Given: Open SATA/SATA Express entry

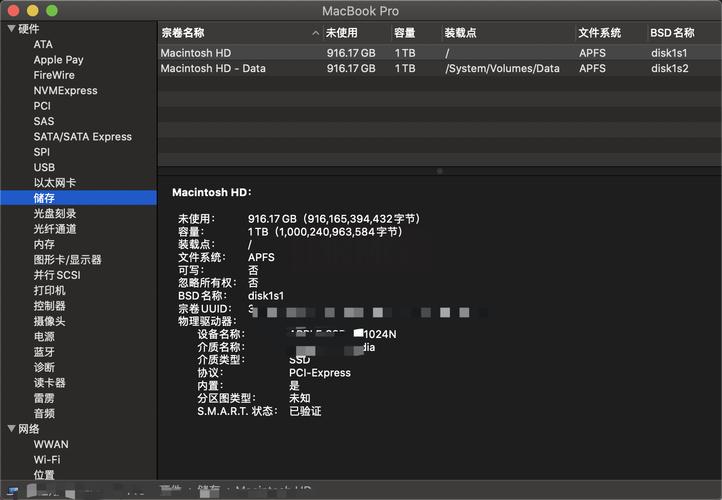Looking at the screenshot, I should pyautogui.click(x=82, y=137).
